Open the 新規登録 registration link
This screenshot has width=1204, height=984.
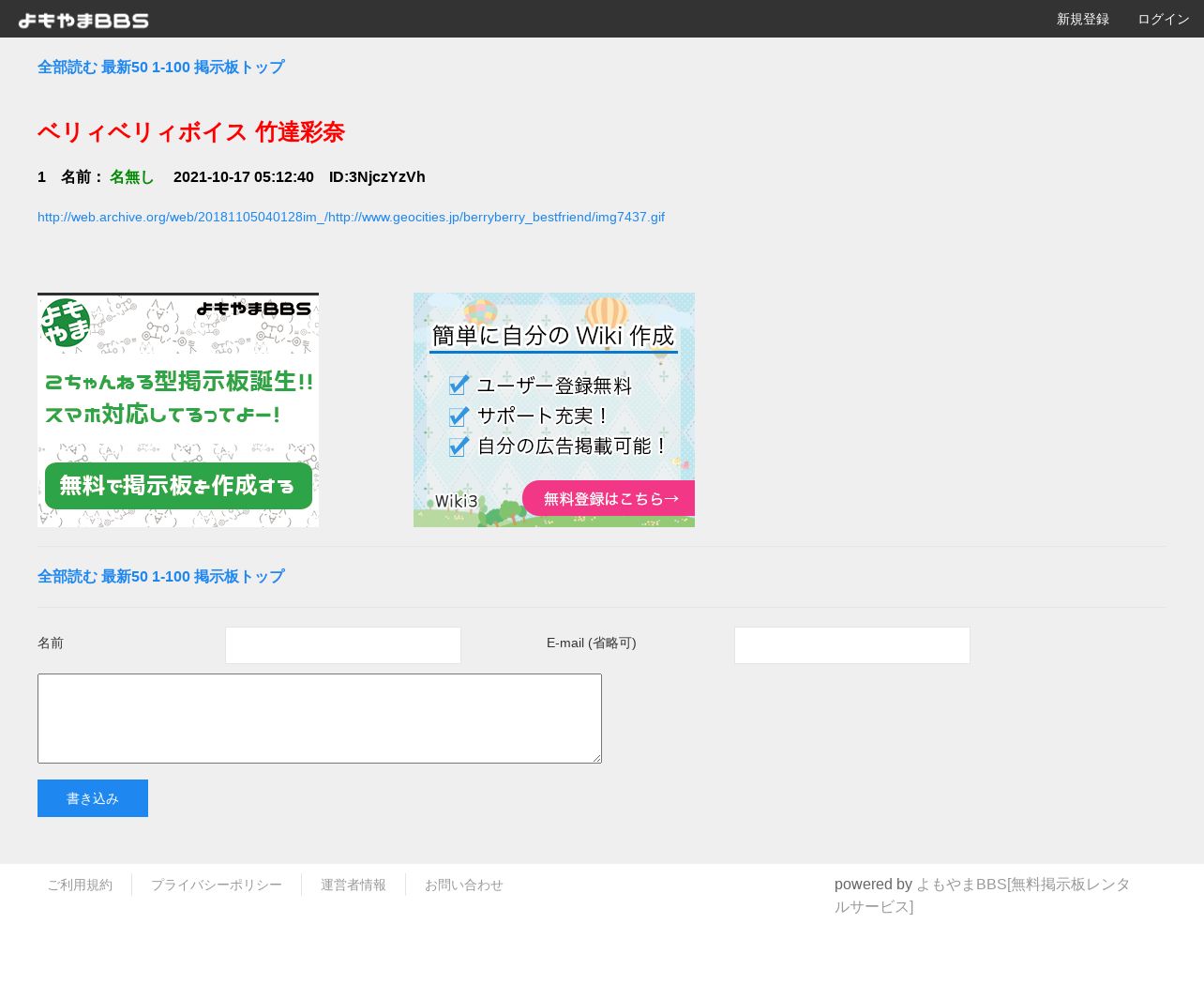1082,19
